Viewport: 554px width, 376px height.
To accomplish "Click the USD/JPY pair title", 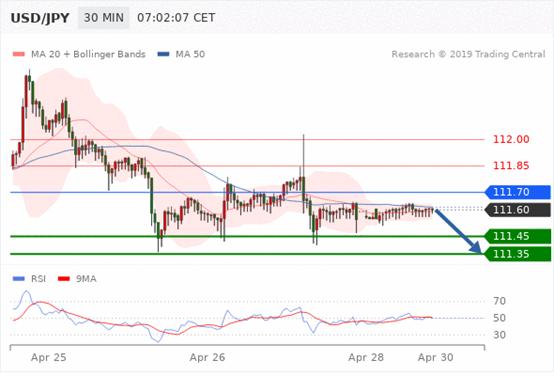I will point(40,18).
